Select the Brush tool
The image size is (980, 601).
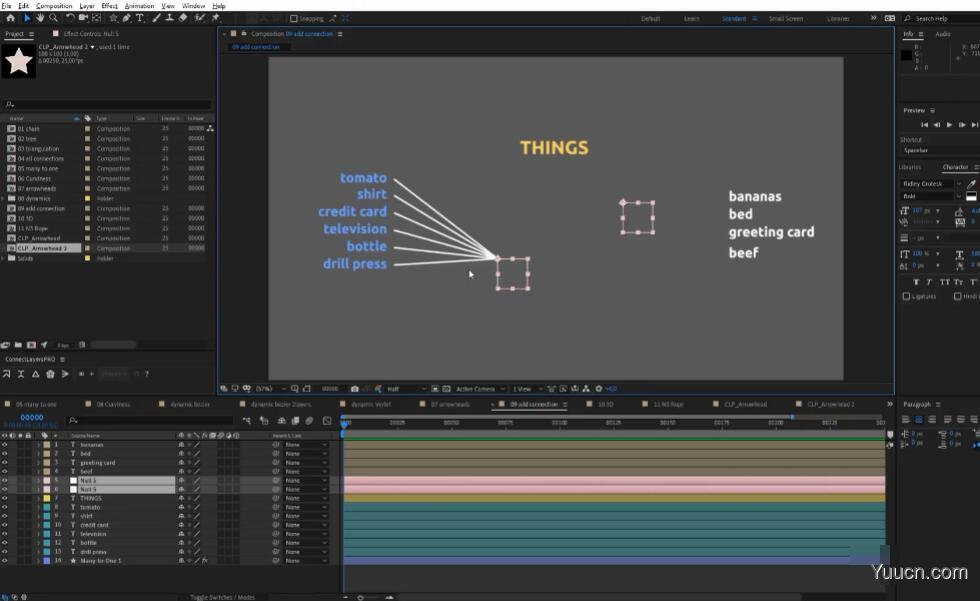click(156, 18)
